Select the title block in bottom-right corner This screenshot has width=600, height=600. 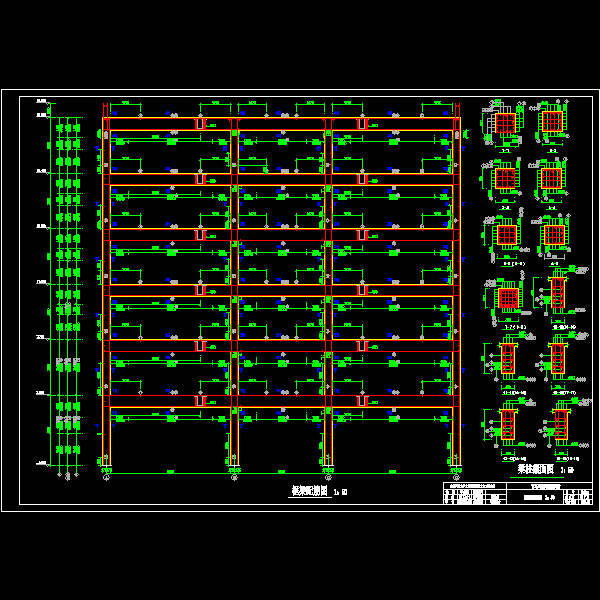coord(510,495)
